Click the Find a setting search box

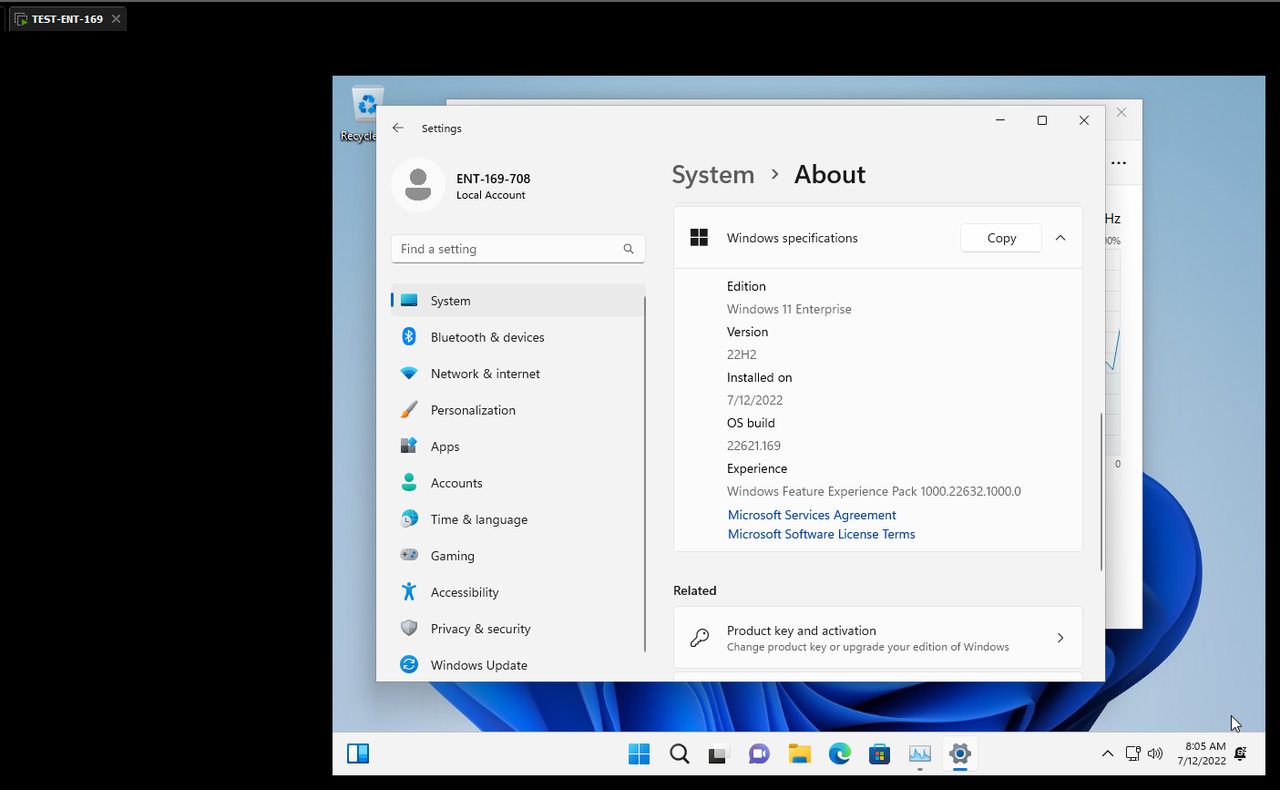point(518,249)
